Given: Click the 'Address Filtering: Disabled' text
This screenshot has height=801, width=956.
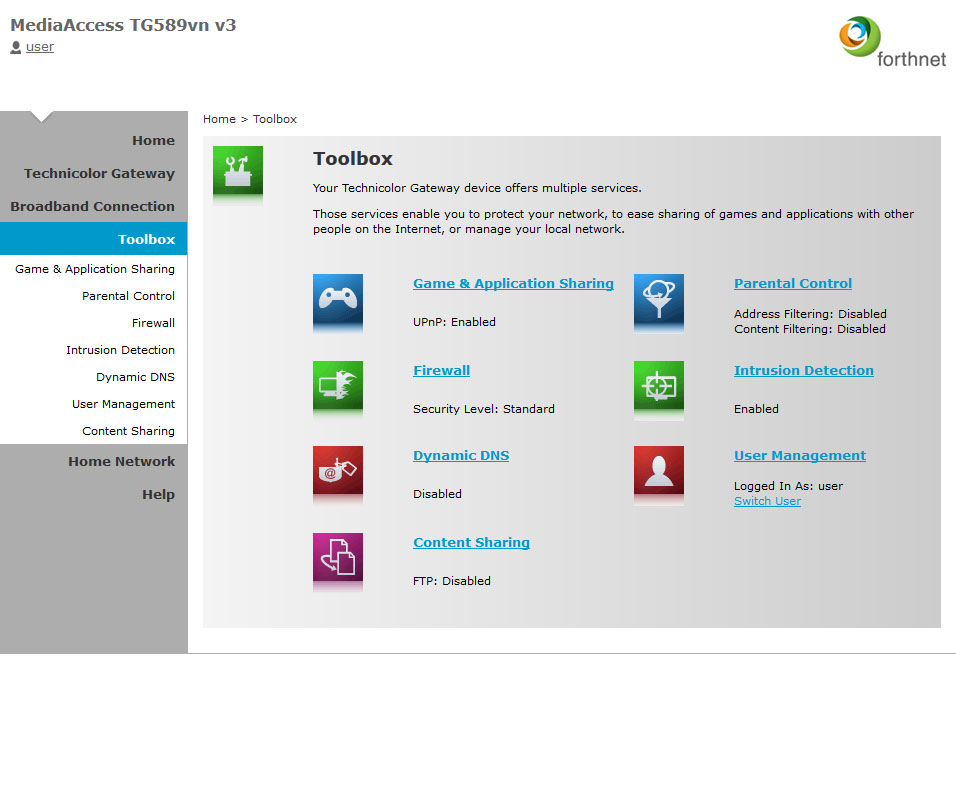Looking at the screenshot, I should coord(810,314).
